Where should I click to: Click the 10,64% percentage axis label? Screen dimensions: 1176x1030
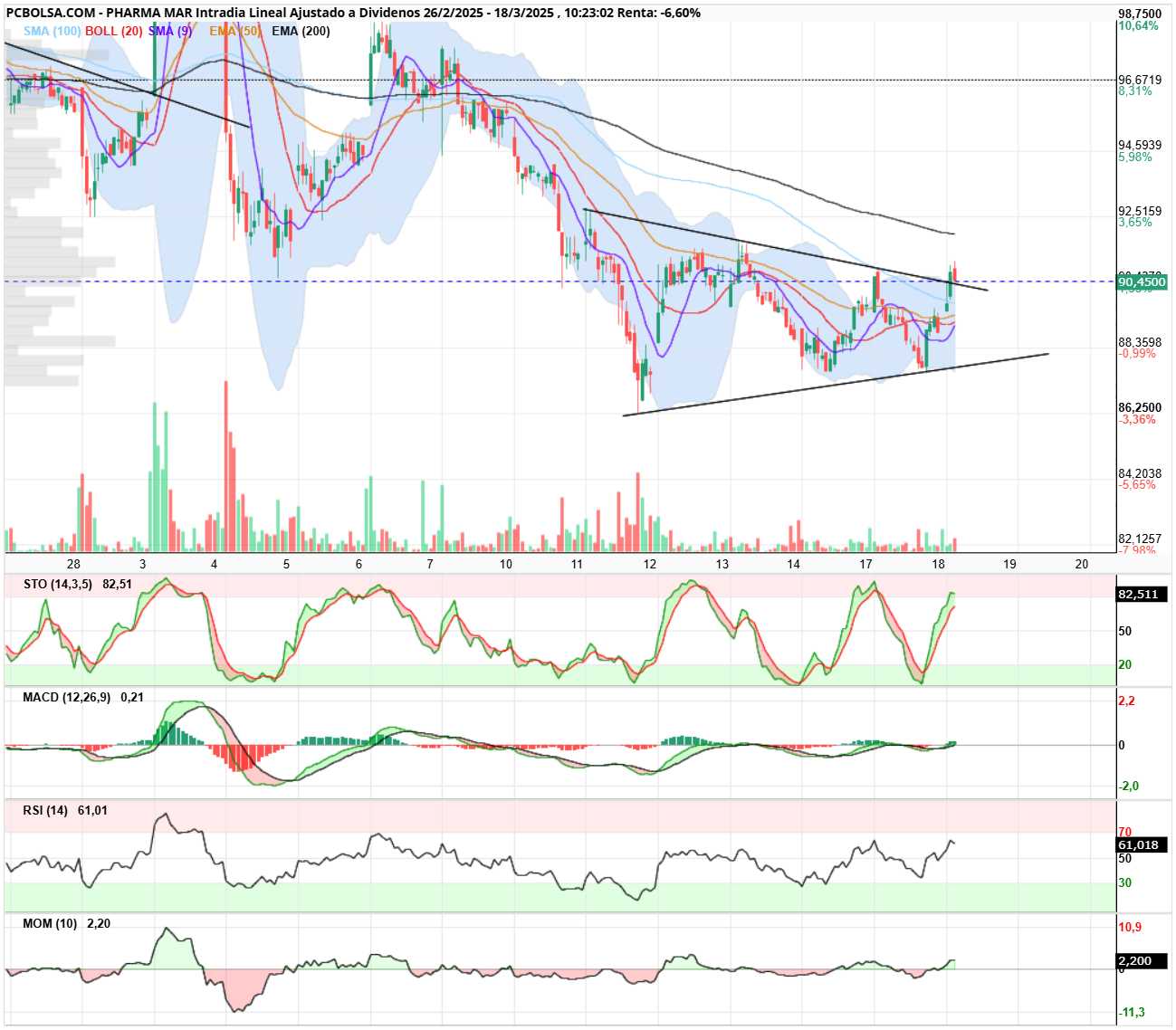click(x=1138, y=25)
